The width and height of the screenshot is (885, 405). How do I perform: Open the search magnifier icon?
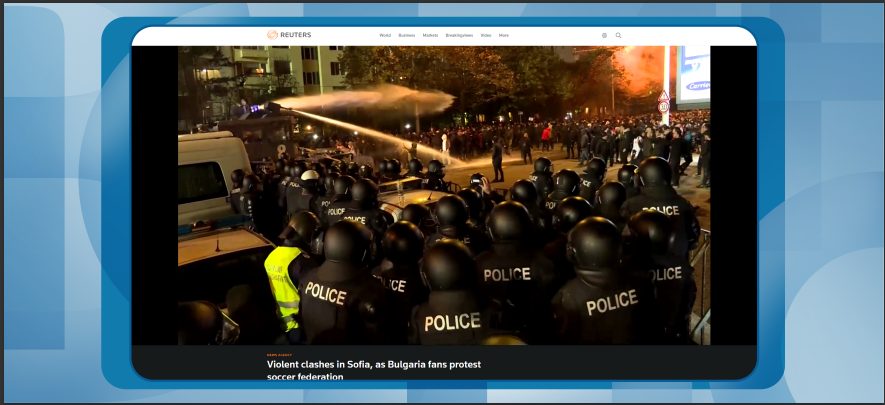pos(618,36)
